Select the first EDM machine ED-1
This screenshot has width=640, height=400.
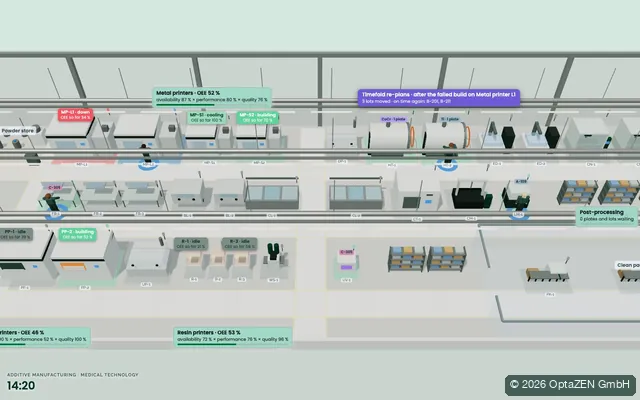499,136
